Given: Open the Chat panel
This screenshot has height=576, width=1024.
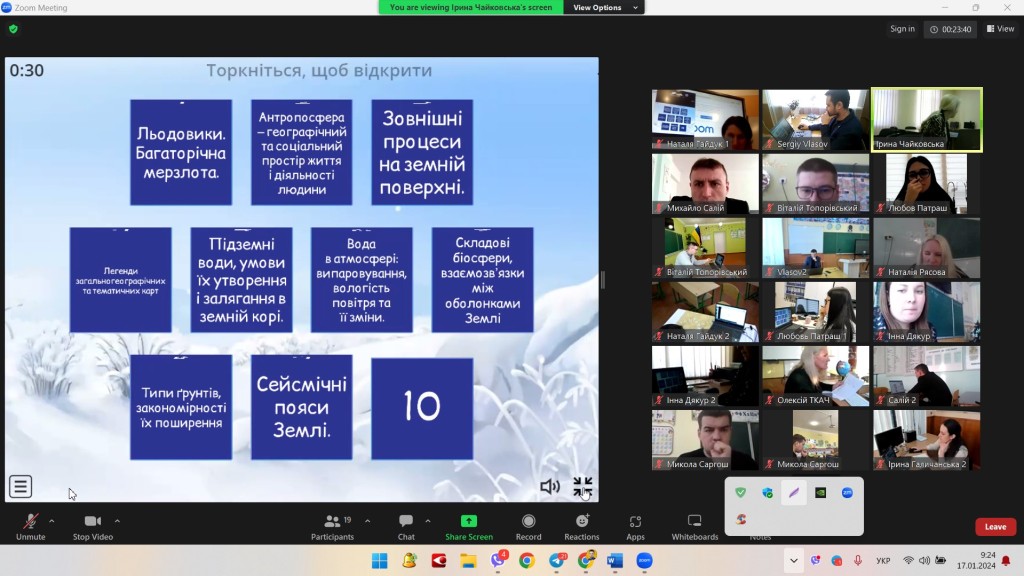Looking at the screenshot, I should (406, 522).
